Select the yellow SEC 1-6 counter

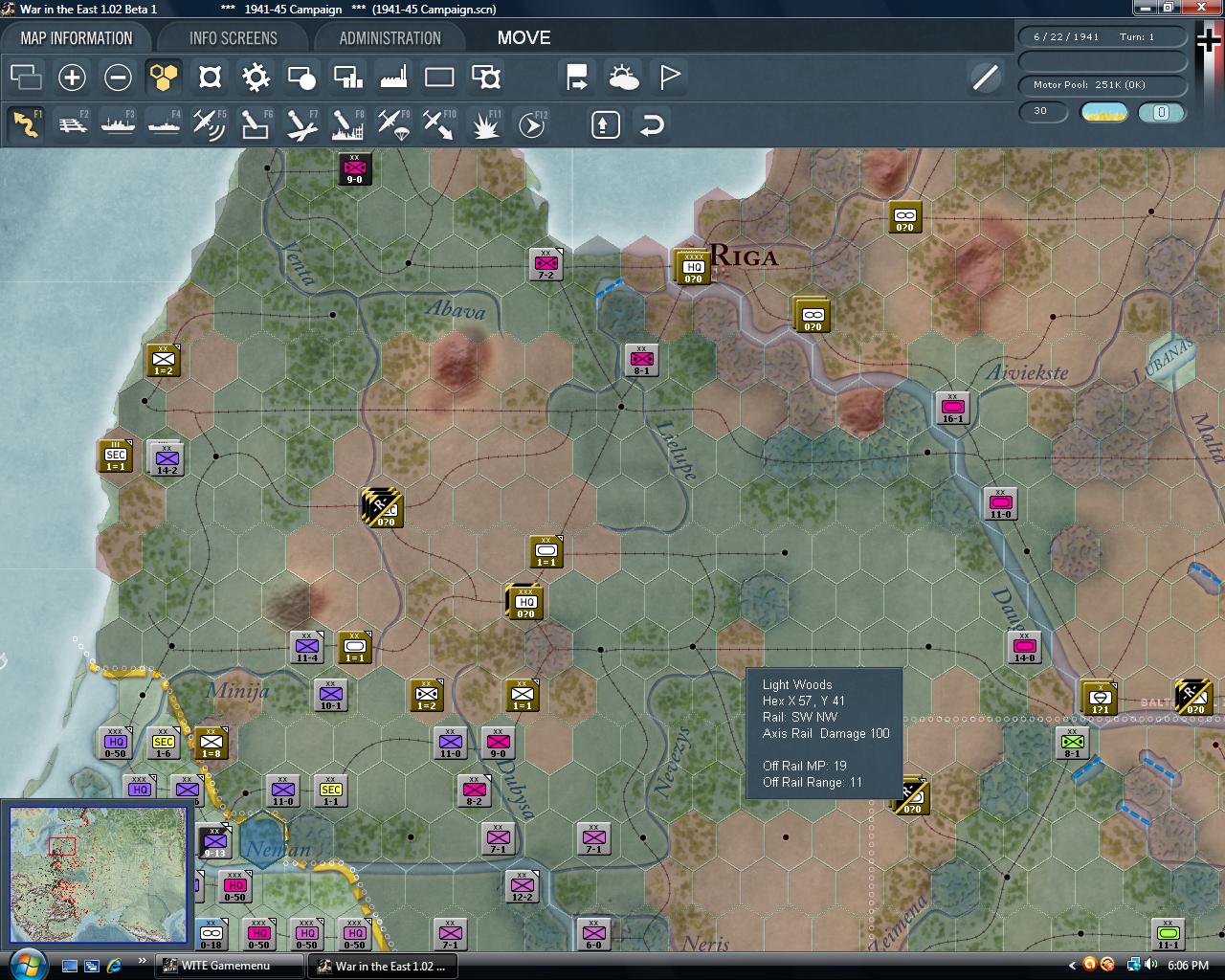tap(164, 743)
